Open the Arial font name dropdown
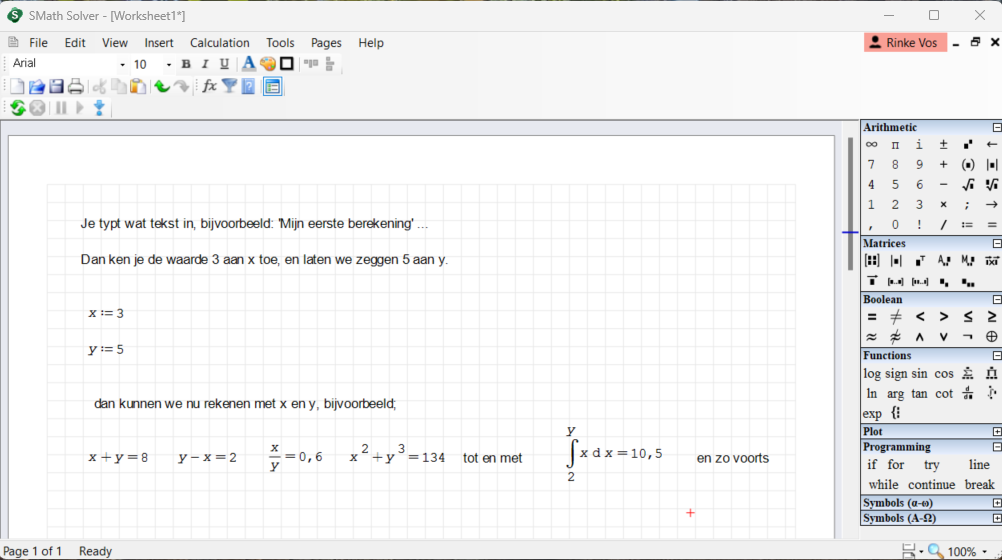Image resolution: width=1002 pixels, height=560 pixels. pyautogui.click(x=122, y=65)
